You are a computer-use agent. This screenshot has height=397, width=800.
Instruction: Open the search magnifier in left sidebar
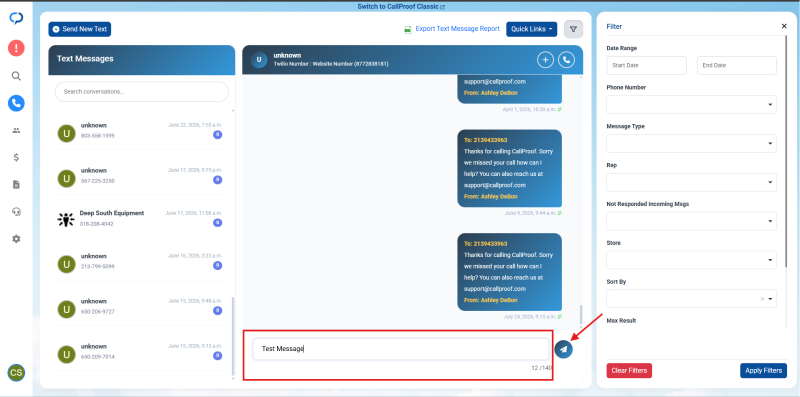[16, 76]
